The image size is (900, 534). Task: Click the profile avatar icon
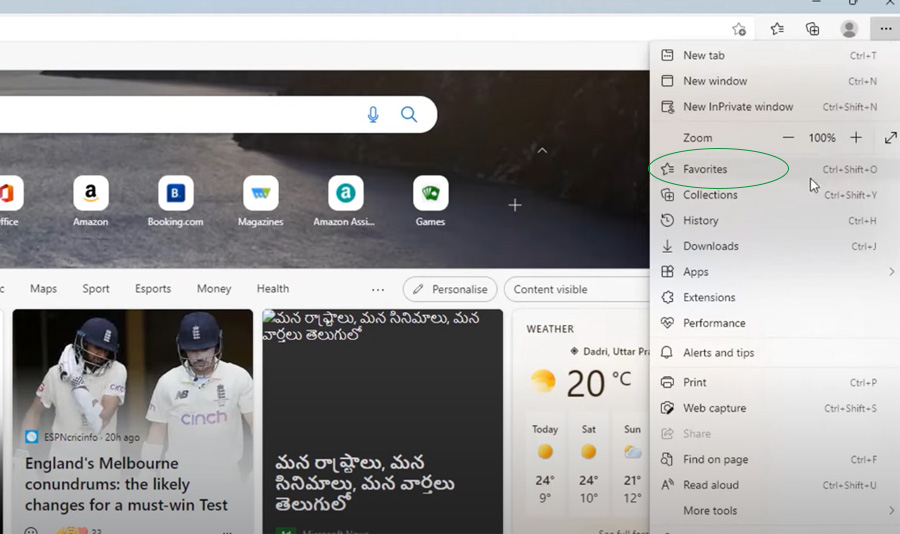pyautogui.click(x=849, y=29)
